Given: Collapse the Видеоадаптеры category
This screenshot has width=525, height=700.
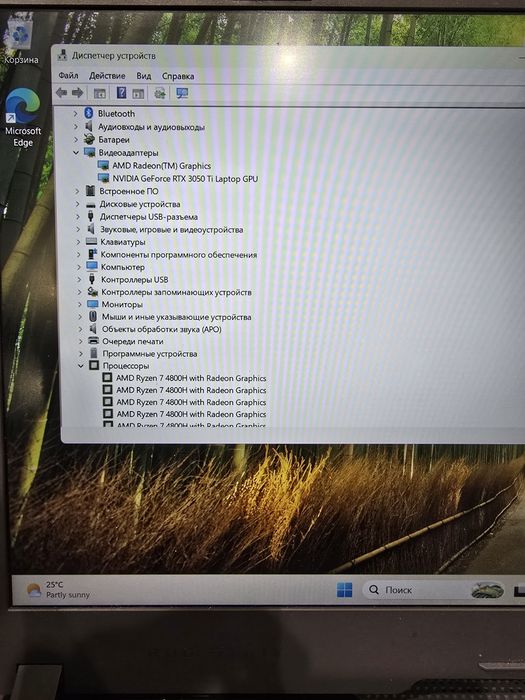Looking at the screenshot, I should [x=76, y=153].
